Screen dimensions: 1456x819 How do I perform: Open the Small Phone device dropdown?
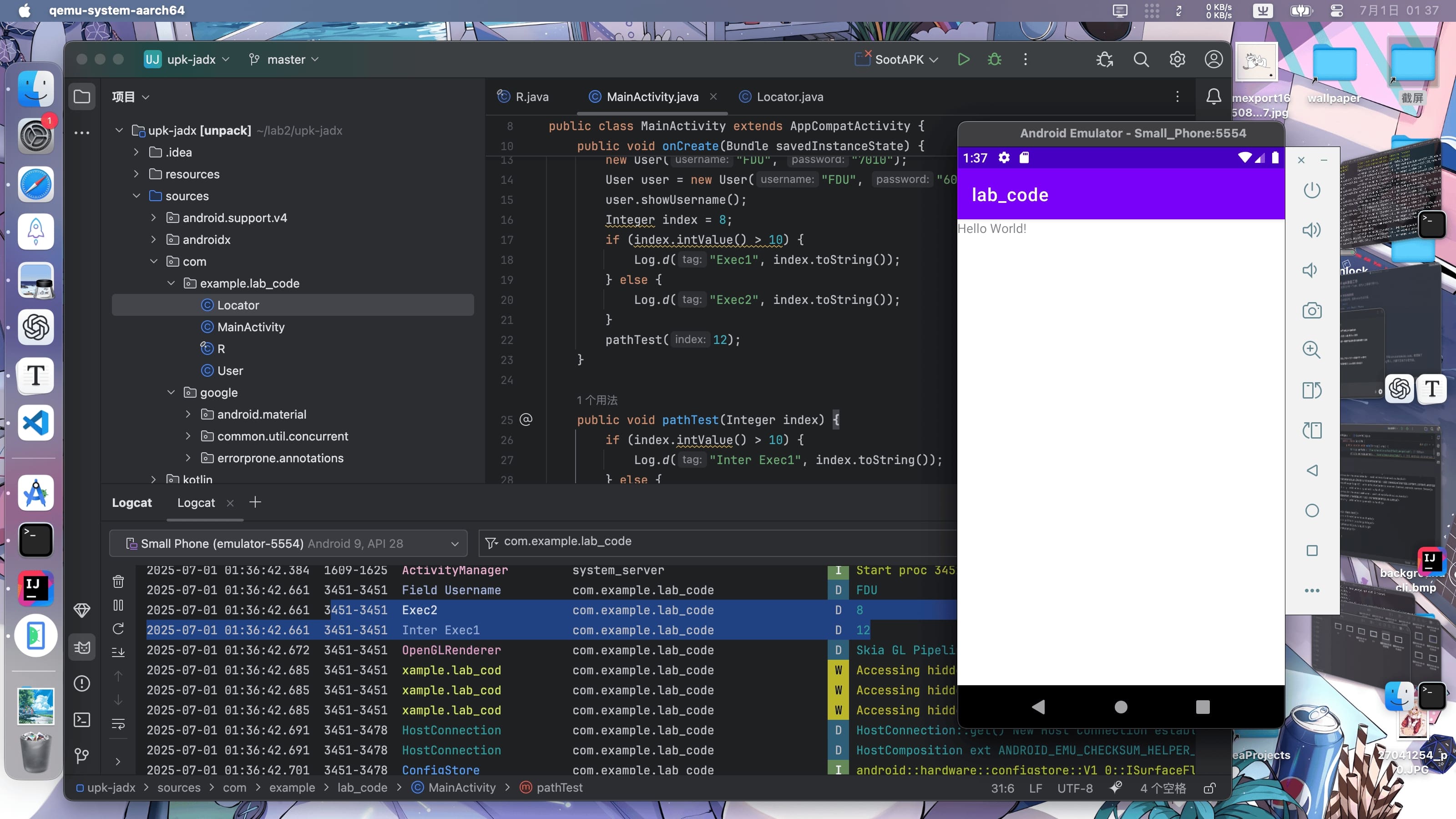pos(288,543)
